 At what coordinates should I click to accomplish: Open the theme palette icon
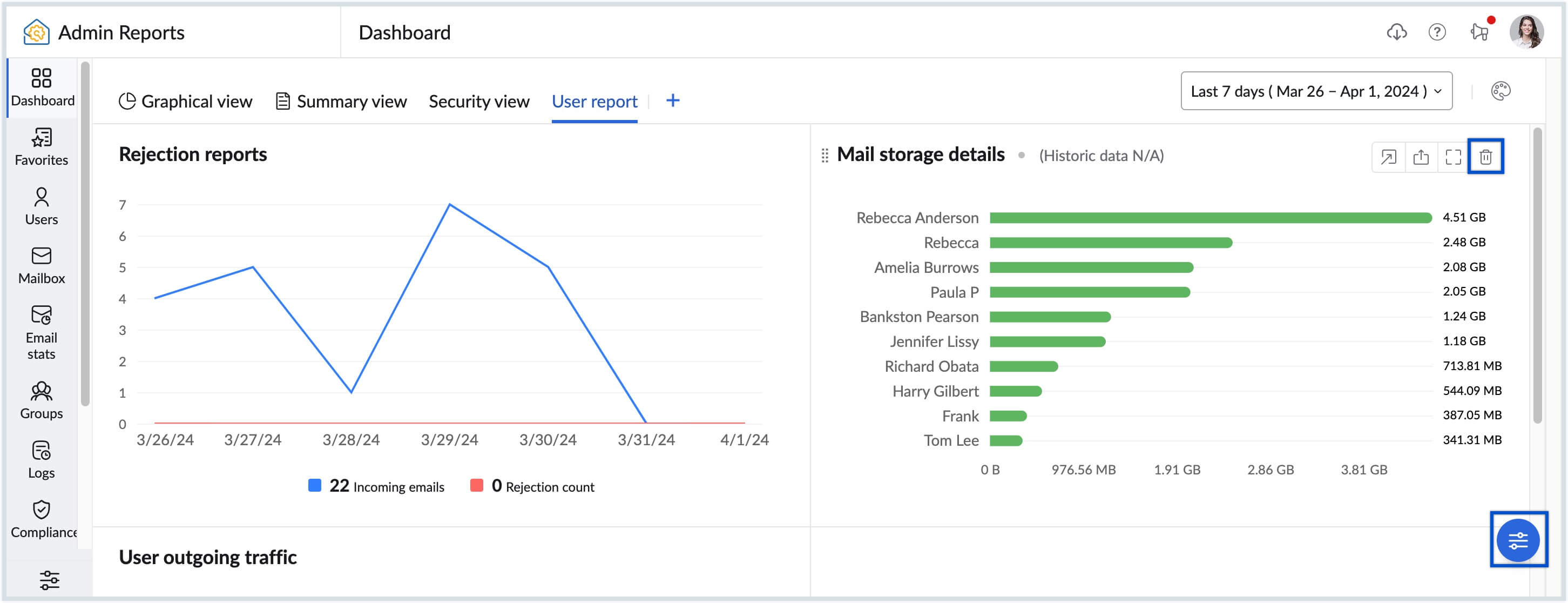tap(1501, 91)
